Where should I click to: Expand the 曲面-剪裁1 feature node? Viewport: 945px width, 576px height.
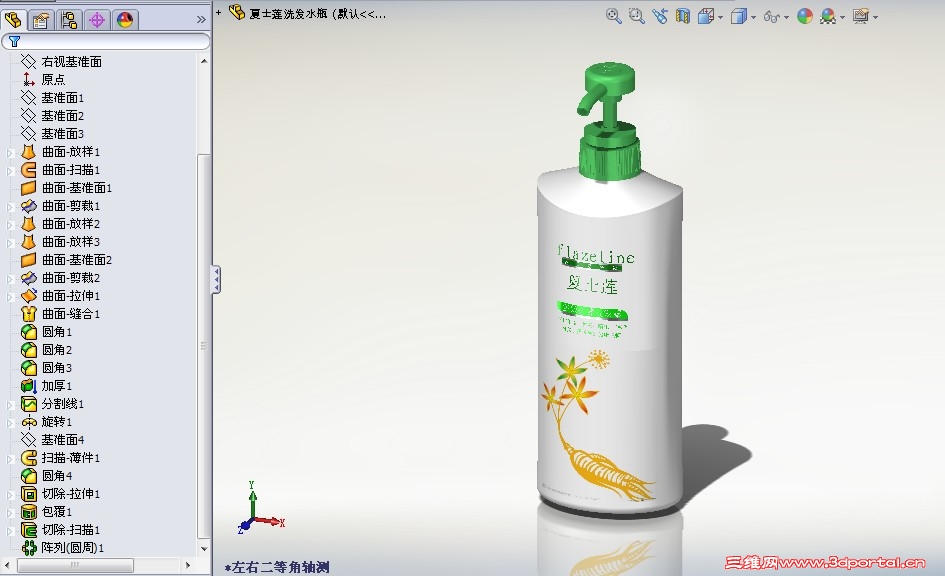tap(10, 207)
